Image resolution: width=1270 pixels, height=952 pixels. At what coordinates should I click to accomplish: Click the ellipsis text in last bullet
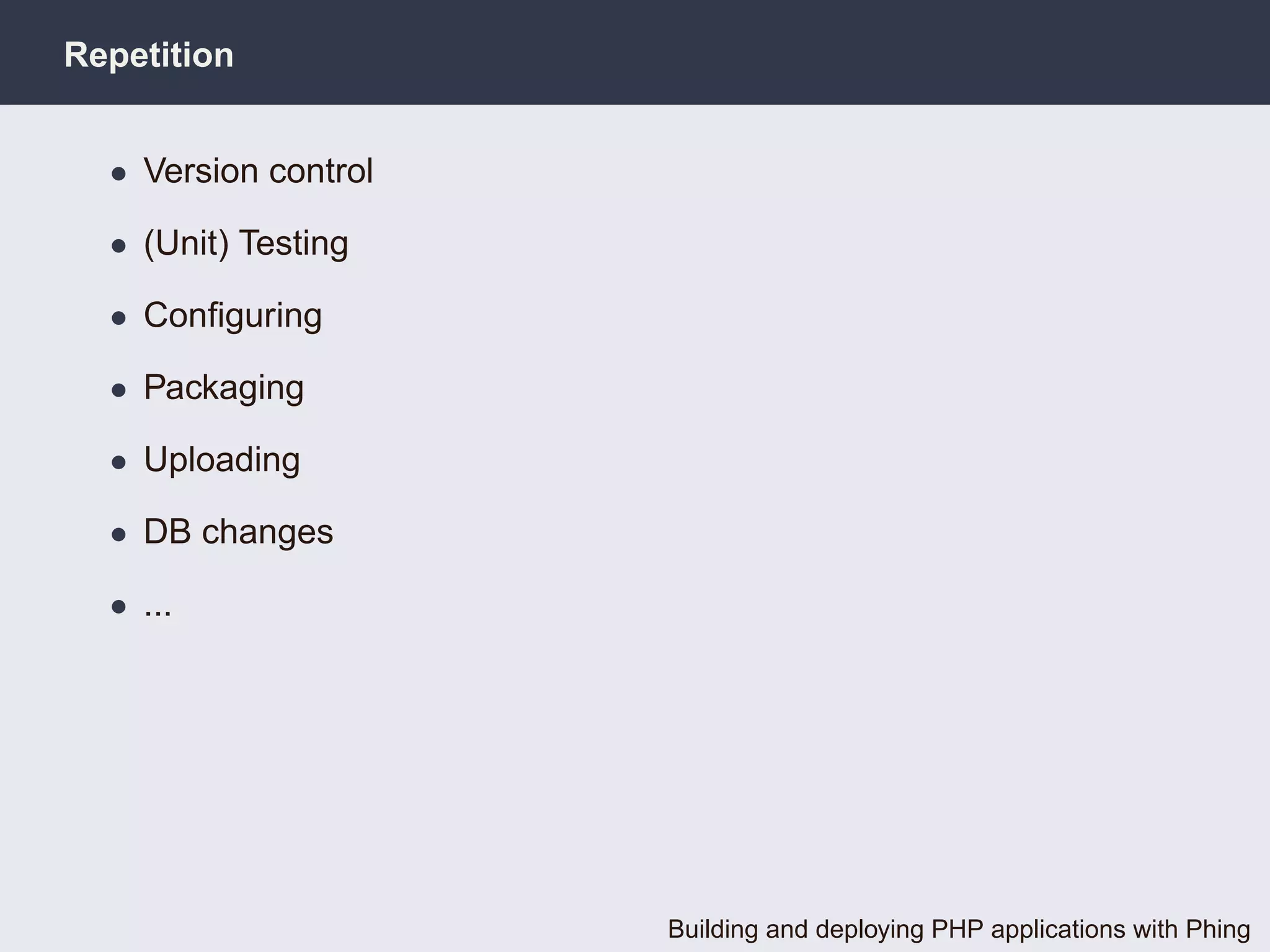tap(158, 610)
